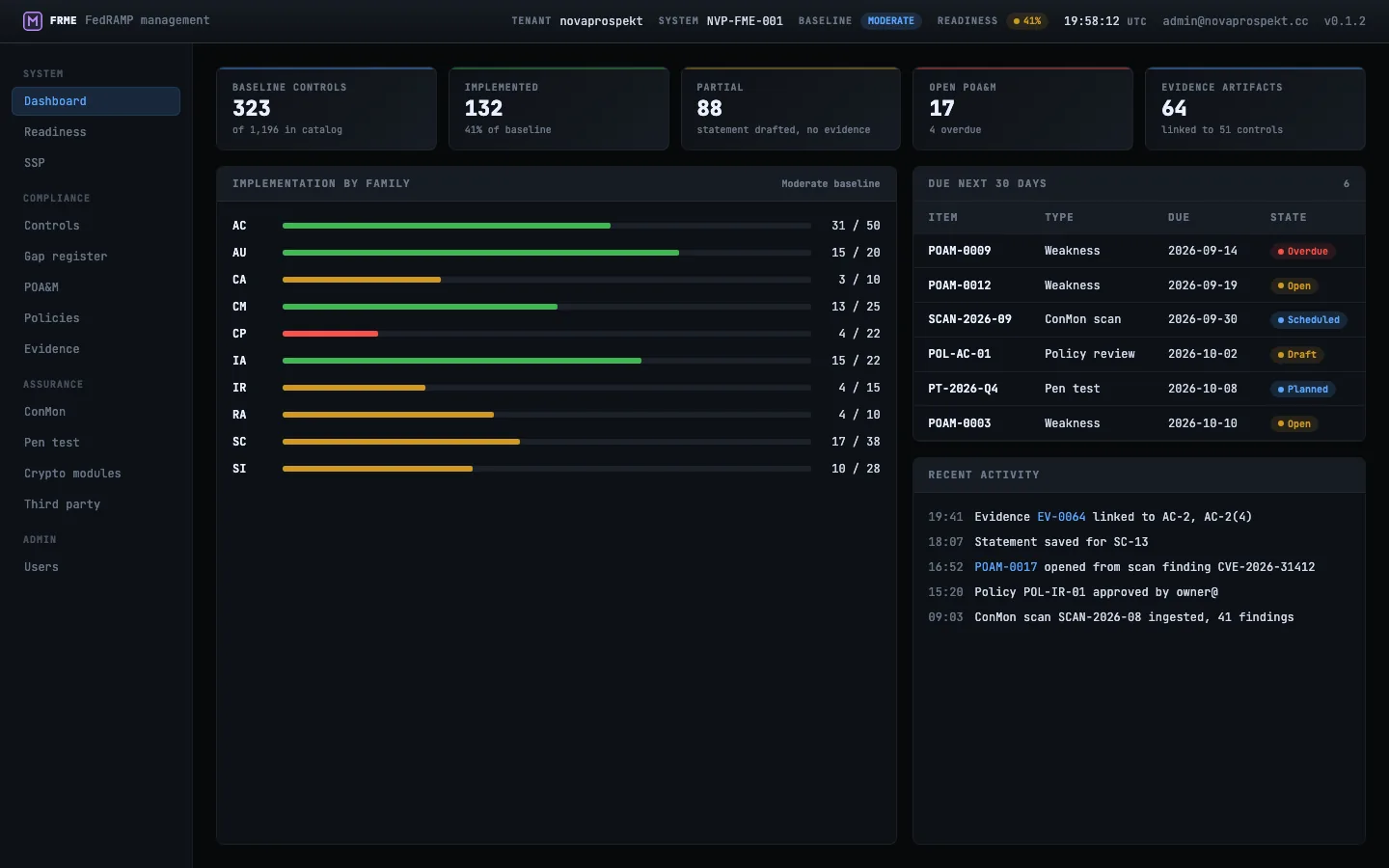Open Policies from sidebar
Image resolution: width=1389 pixels, height=868 pixels.
click(95, 318)
